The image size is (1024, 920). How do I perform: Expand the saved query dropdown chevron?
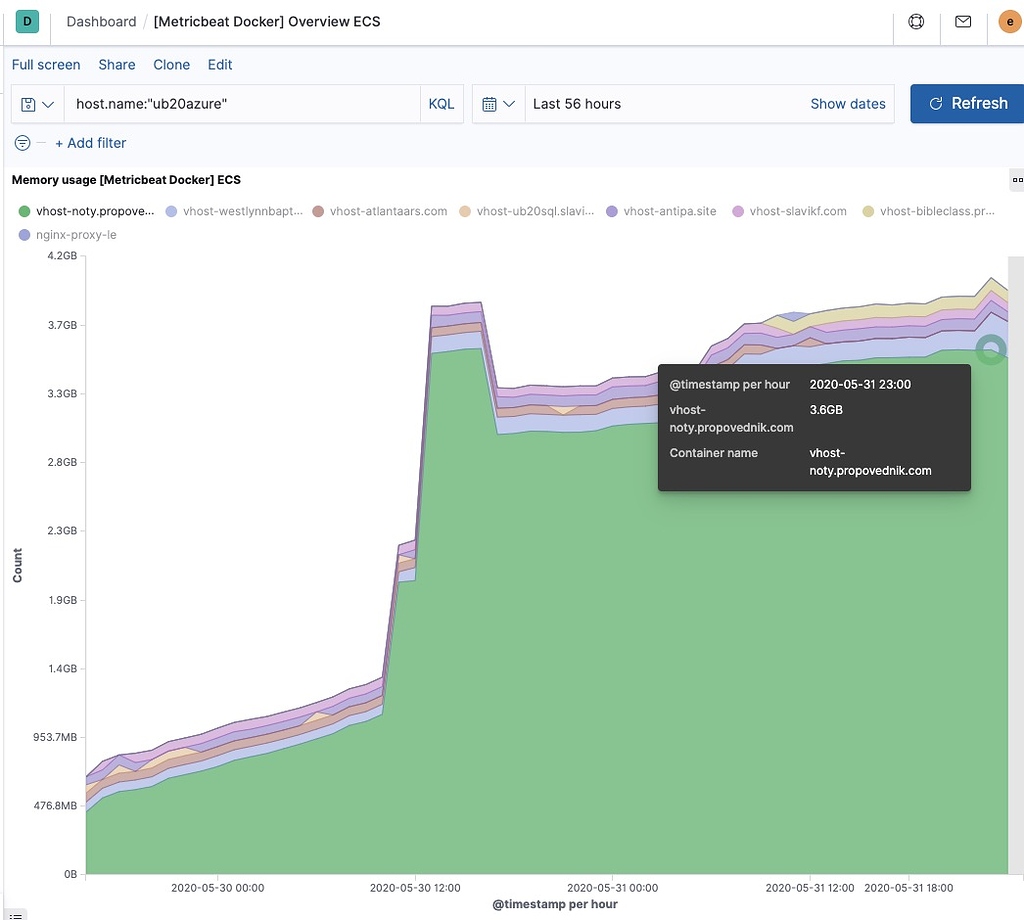point(46,103)
